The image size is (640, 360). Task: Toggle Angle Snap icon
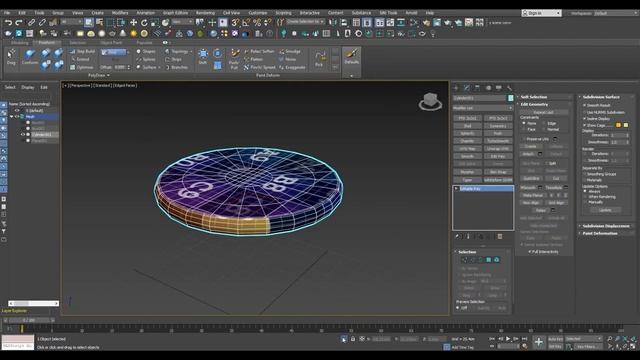[246, 23]
